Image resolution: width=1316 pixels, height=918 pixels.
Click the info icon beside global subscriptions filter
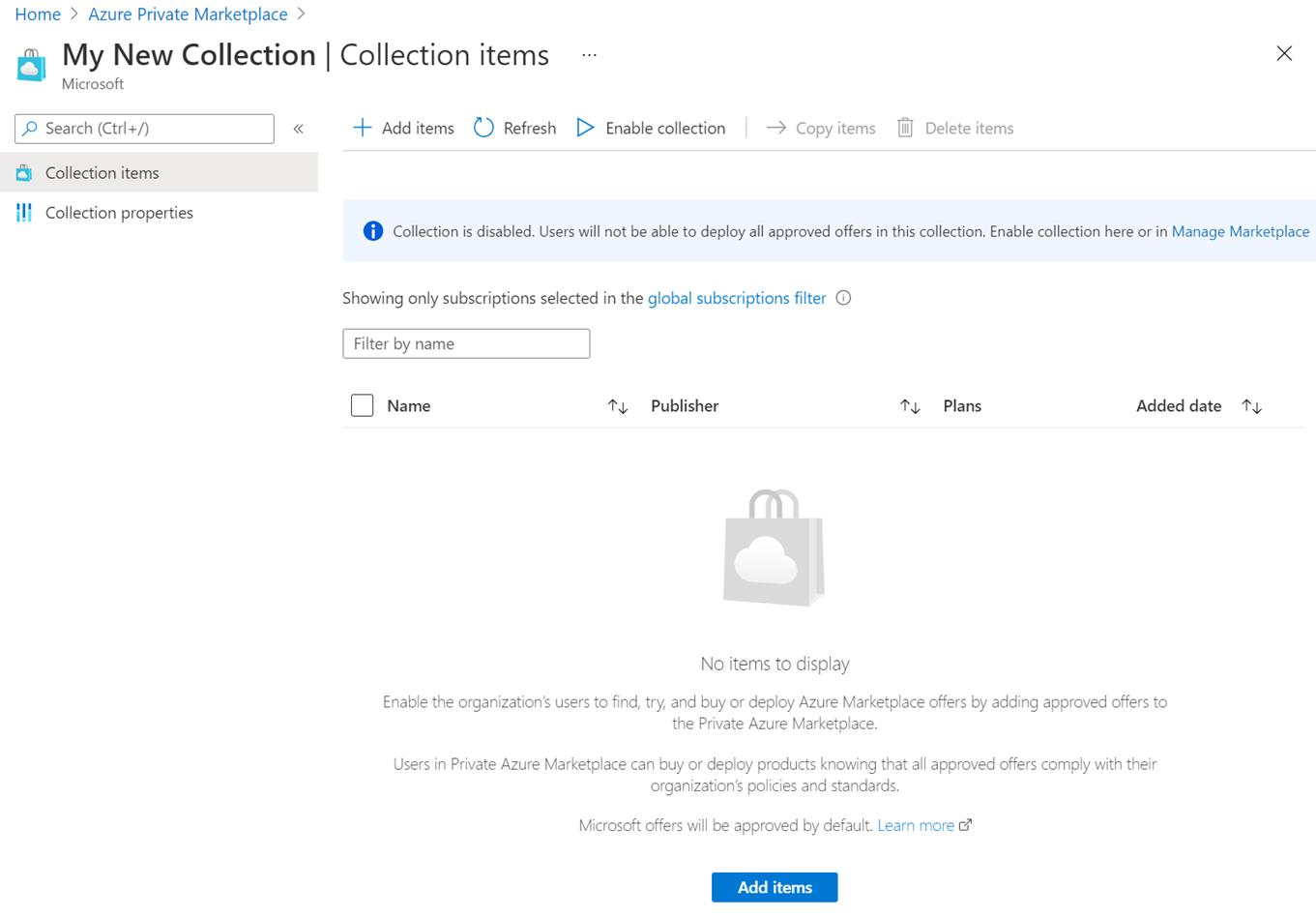(843, 298)
